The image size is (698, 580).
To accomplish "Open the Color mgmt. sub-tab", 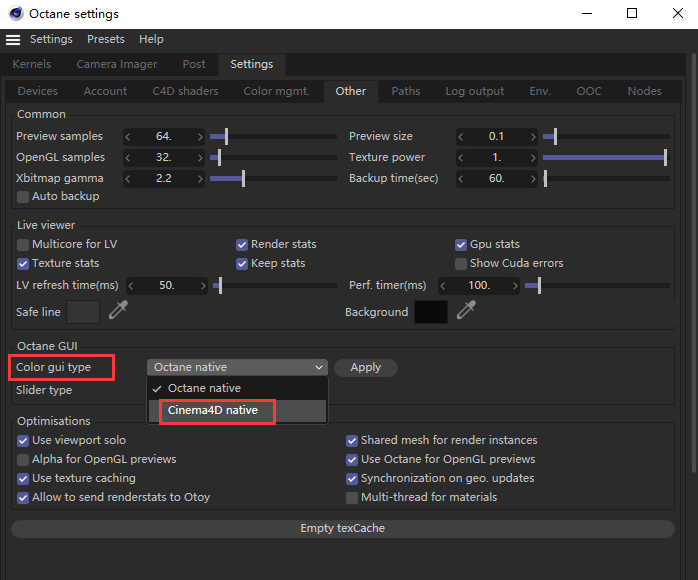I will point(276,91).
